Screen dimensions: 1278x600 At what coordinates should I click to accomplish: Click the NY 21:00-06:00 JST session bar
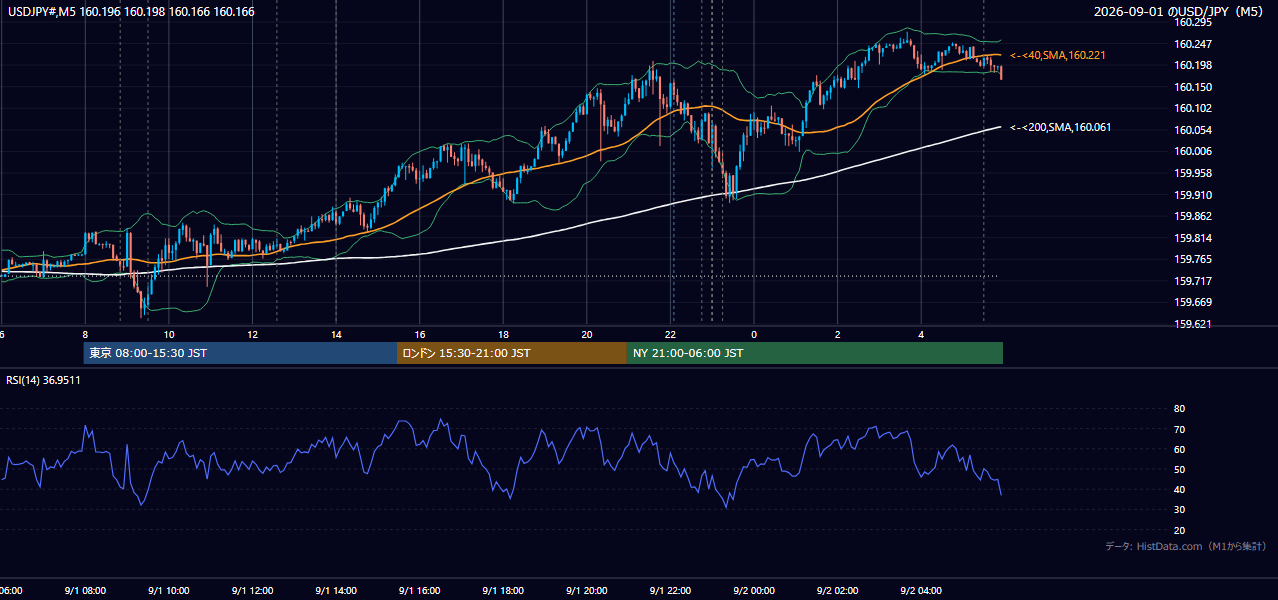[815, 353]
